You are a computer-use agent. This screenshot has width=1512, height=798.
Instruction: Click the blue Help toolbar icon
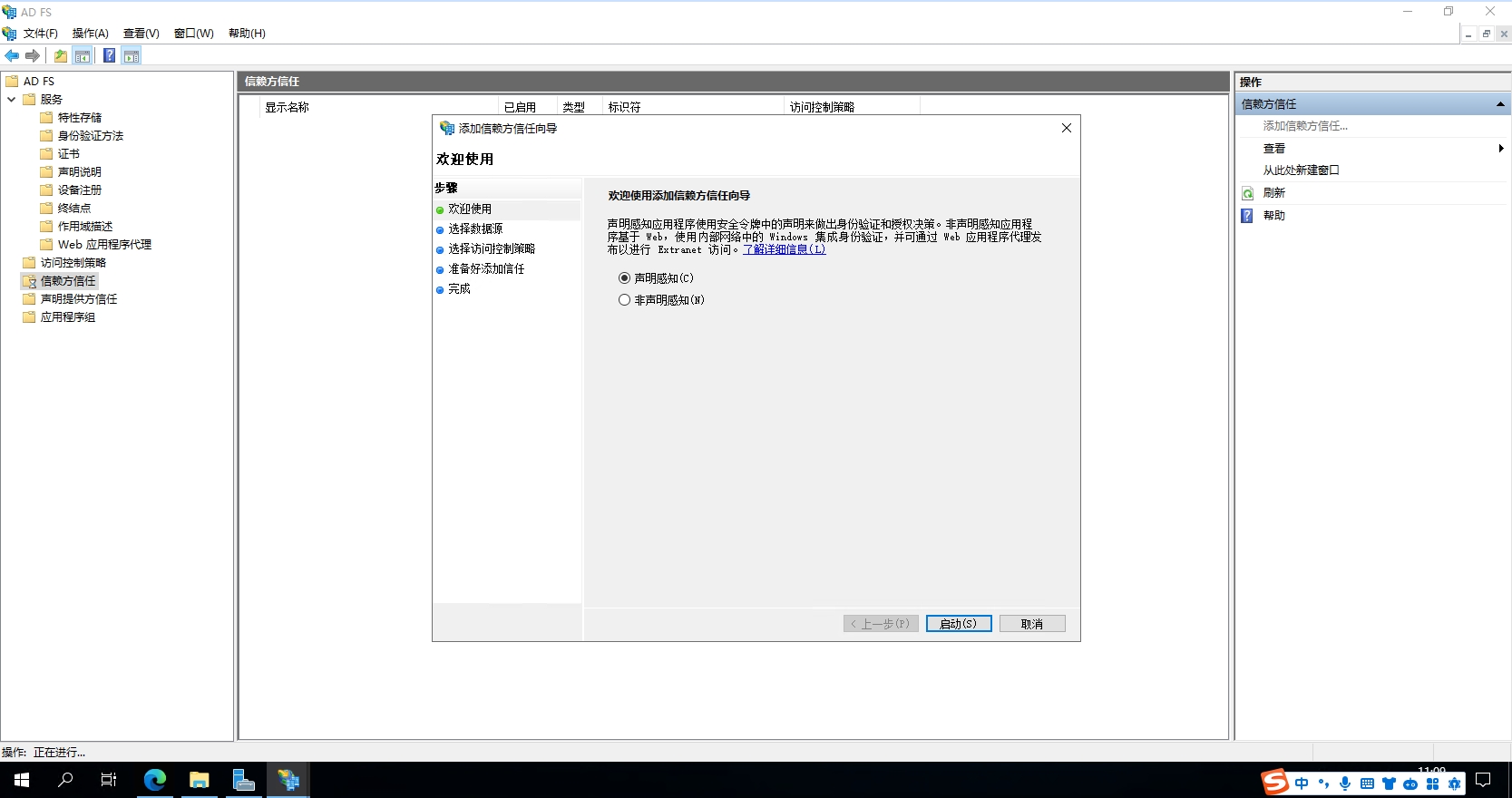pos(109,56)
